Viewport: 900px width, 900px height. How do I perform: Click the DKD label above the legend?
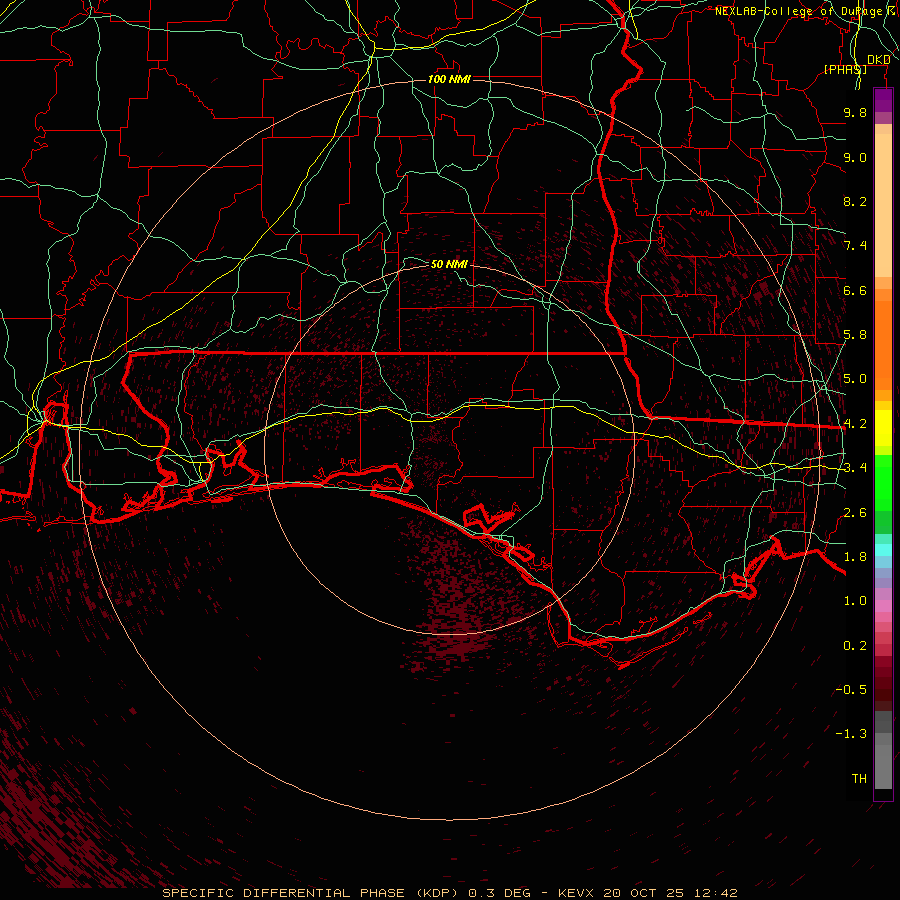879,60
